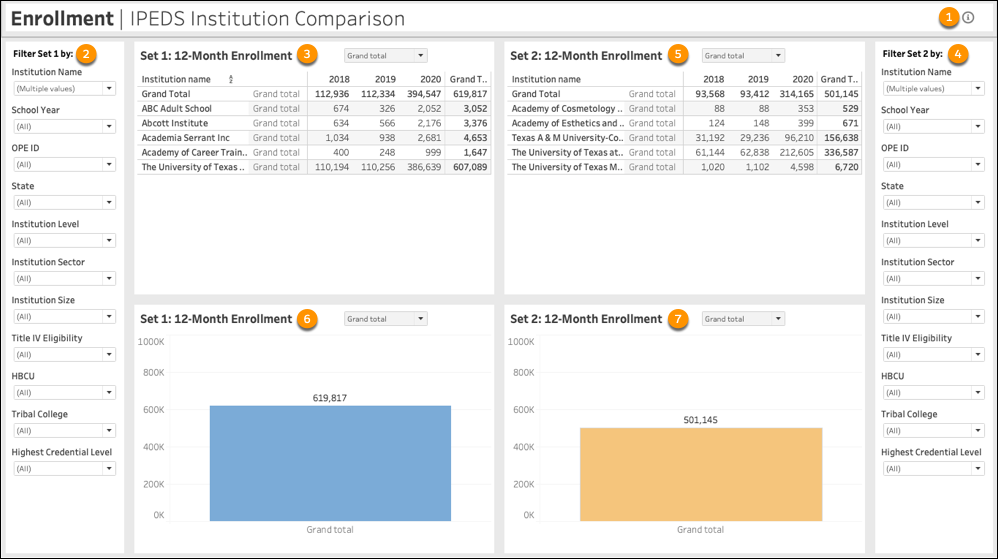Click Institution name header in Set 2 table
998x559 pixels.
546,80
